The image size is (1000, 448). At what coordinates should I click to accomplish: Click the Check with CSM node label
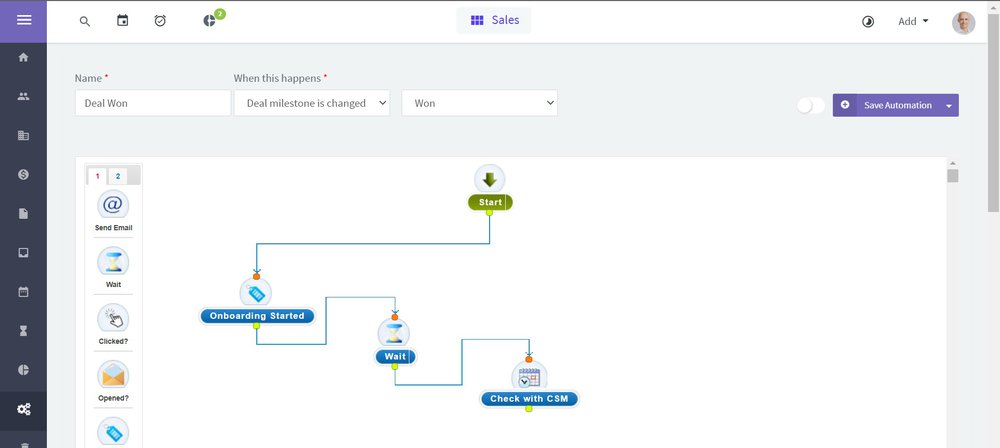pos(529,399)
